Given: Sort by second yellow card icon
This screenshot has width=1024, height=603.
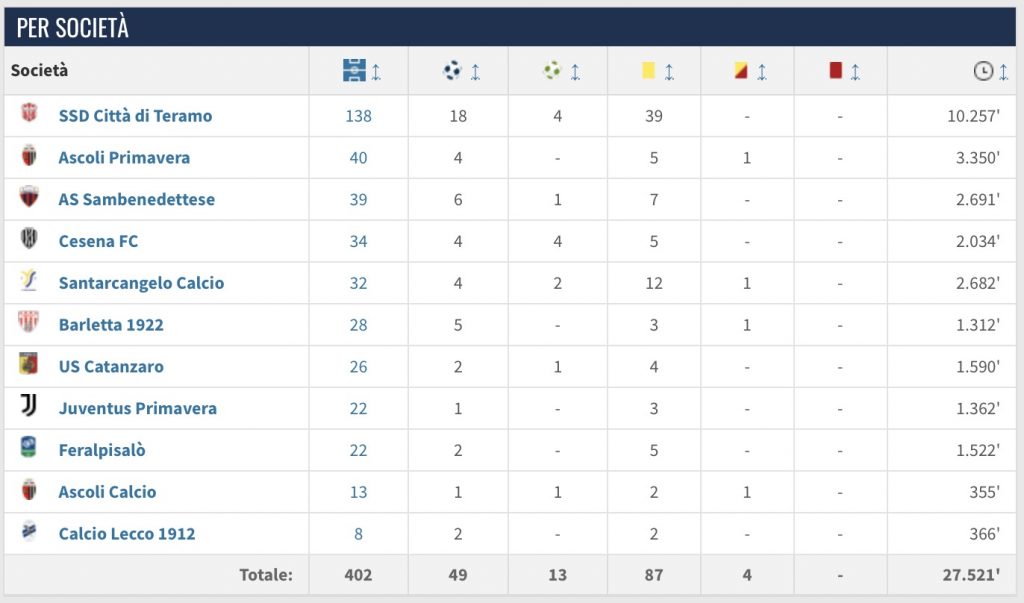Looking at the screenshot, I should pyautogui.click(x=742, y=71).
